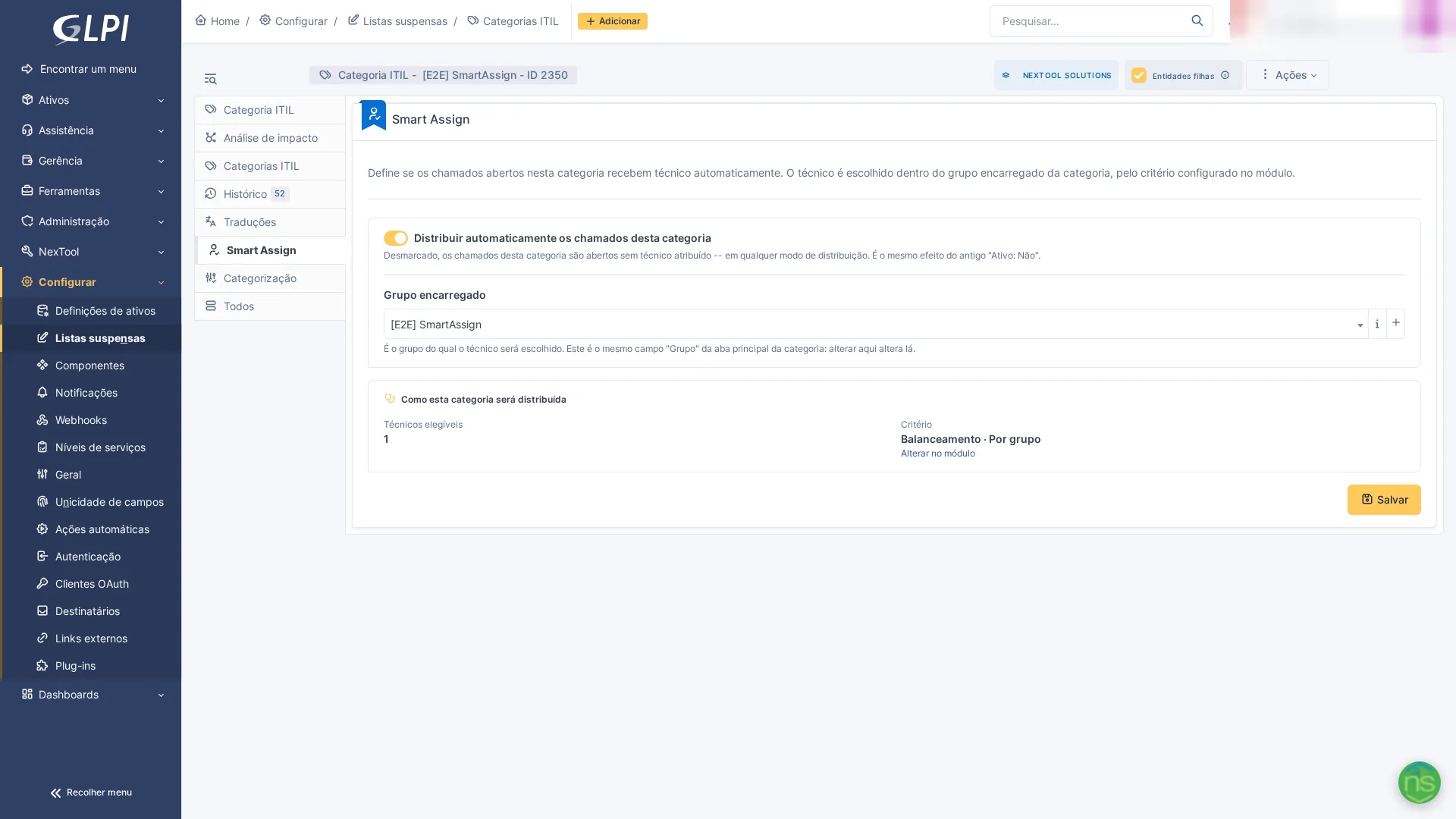Open the Grupo encarregado dropdown

(876, 325)
